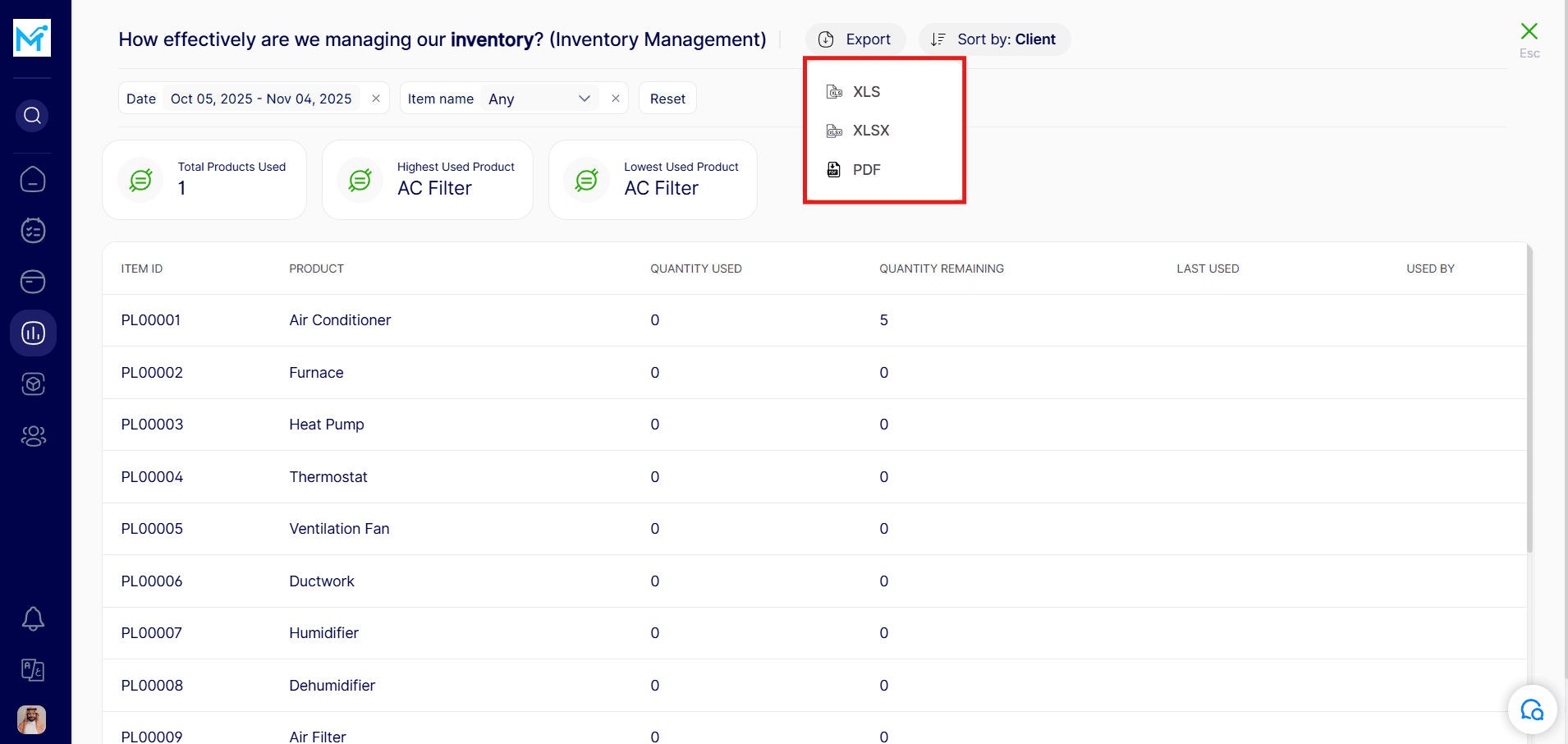
Task: Open notifications bell icon
Action: coord(33,618)
